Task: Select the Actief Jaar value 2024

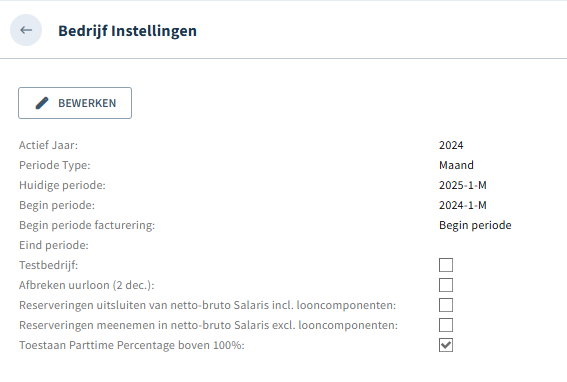Action: 451,145
